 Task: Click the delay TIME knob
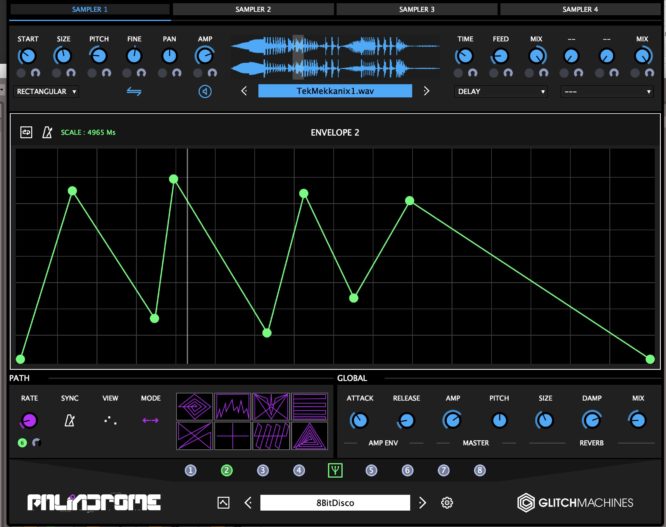click(x=465, y=56)
